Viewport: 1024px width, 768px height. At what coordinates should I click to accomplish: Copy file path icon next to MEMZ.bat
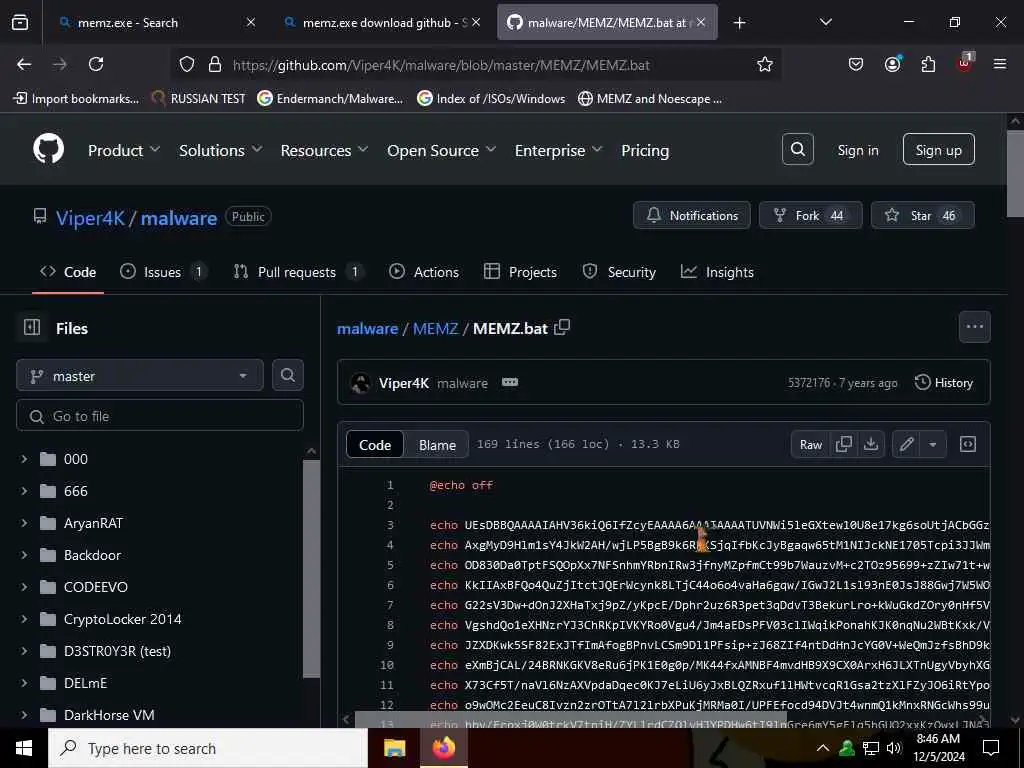(562, 328)
